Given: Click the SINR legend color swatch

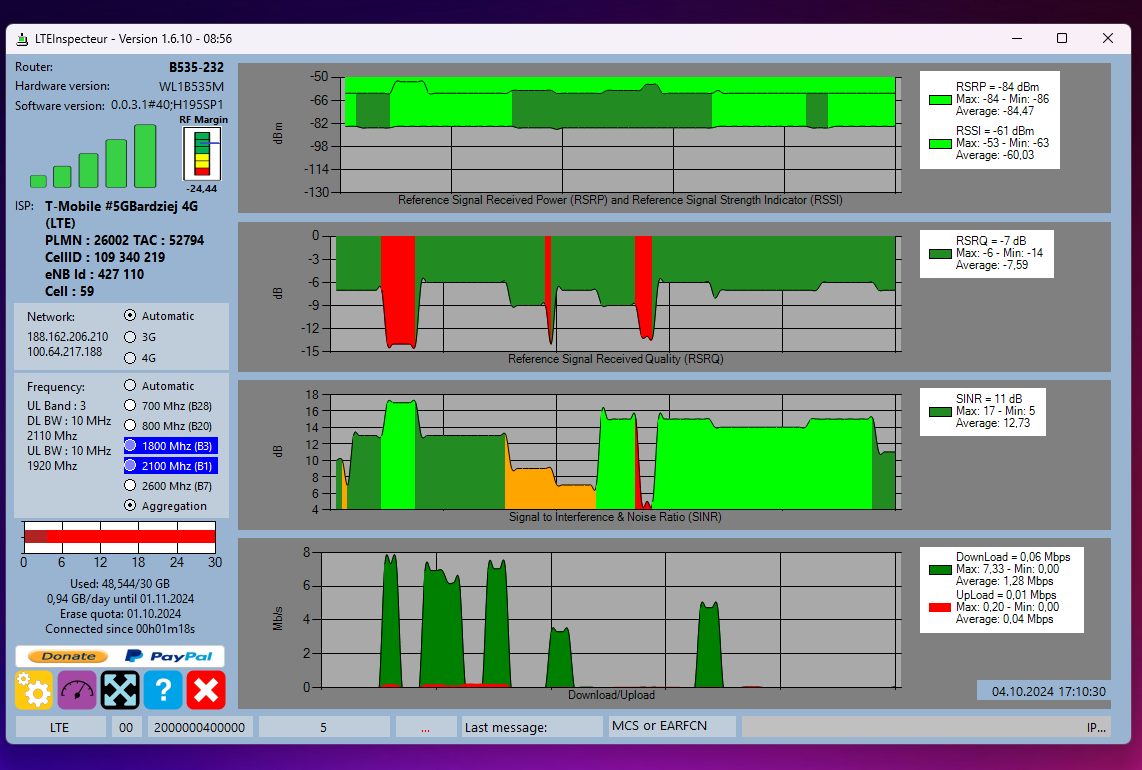Looking at the screenshot, I should (940, 412).
